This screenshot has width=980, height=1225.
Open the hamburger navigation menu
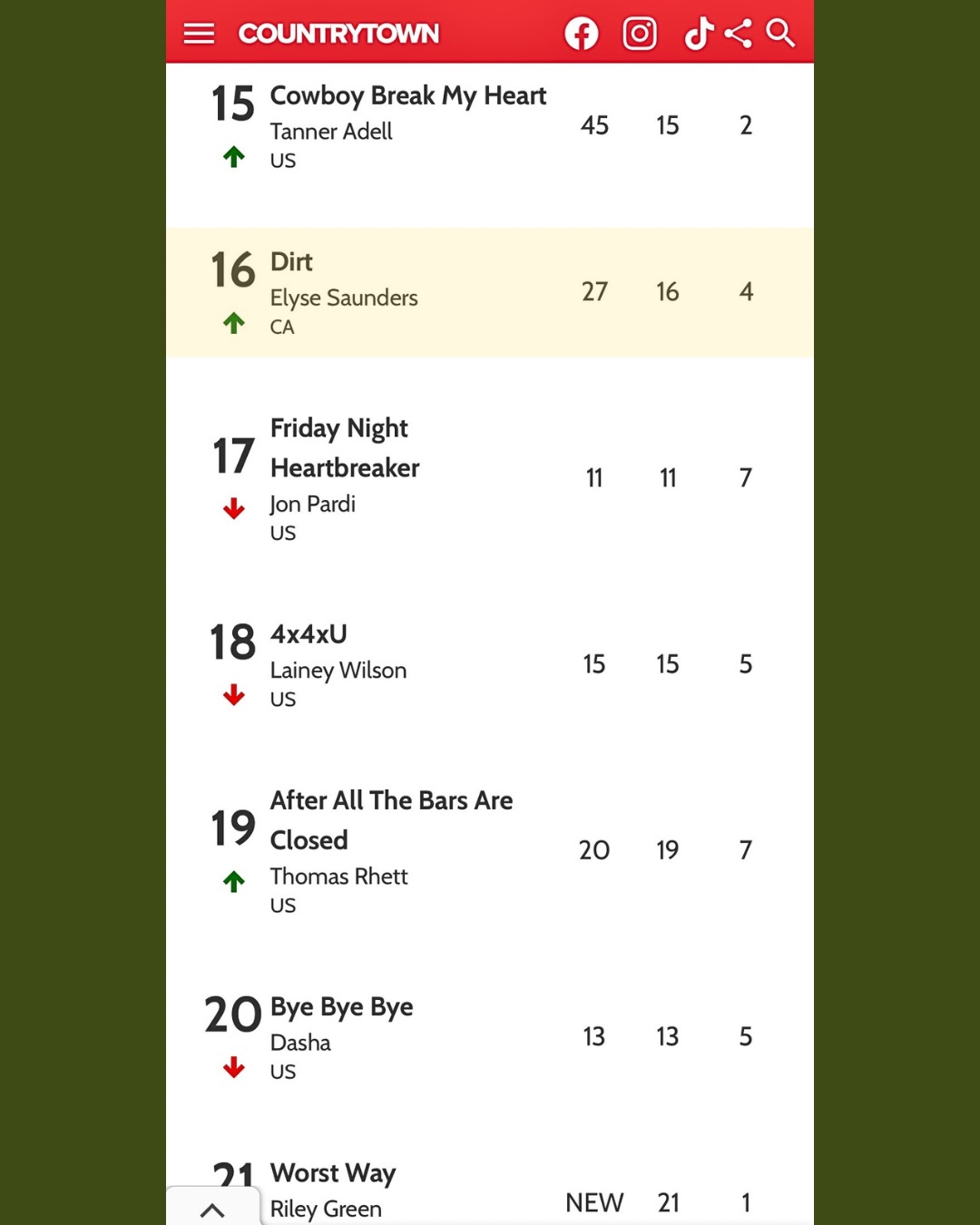point(199,34)
